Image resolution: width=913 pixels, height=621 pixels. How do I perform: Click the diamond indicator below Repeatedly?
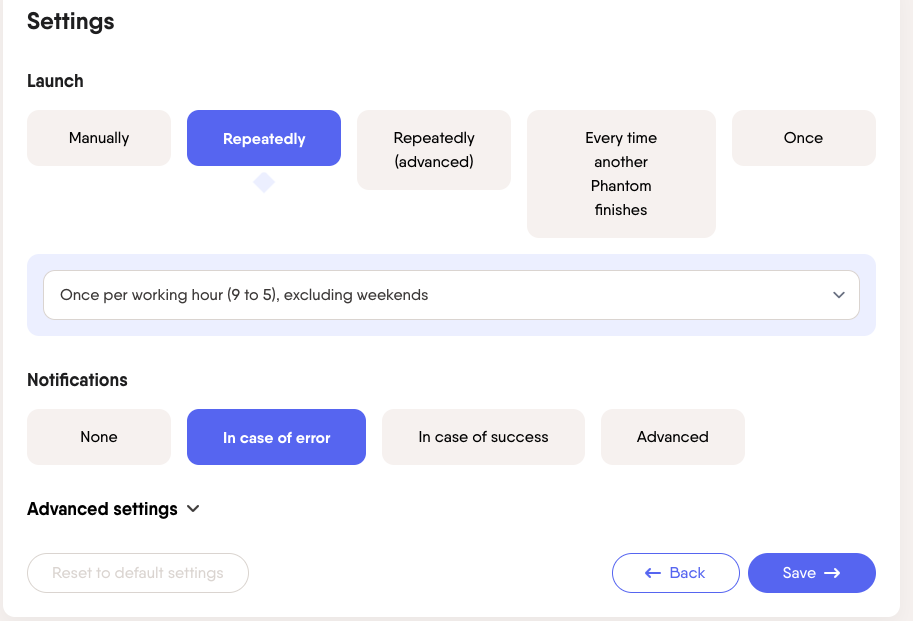tap(264, 182)
